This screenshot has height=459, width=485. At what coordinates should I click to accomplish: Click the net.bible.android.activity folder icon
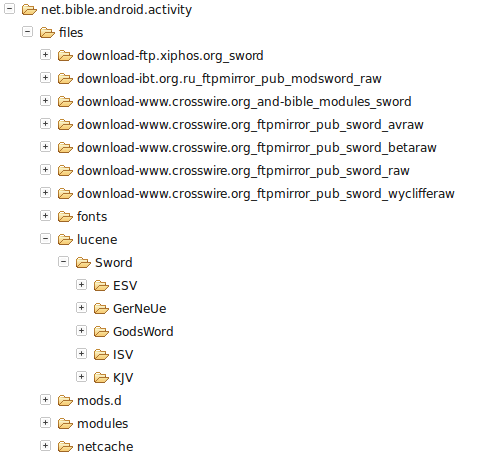pos(29,10)
